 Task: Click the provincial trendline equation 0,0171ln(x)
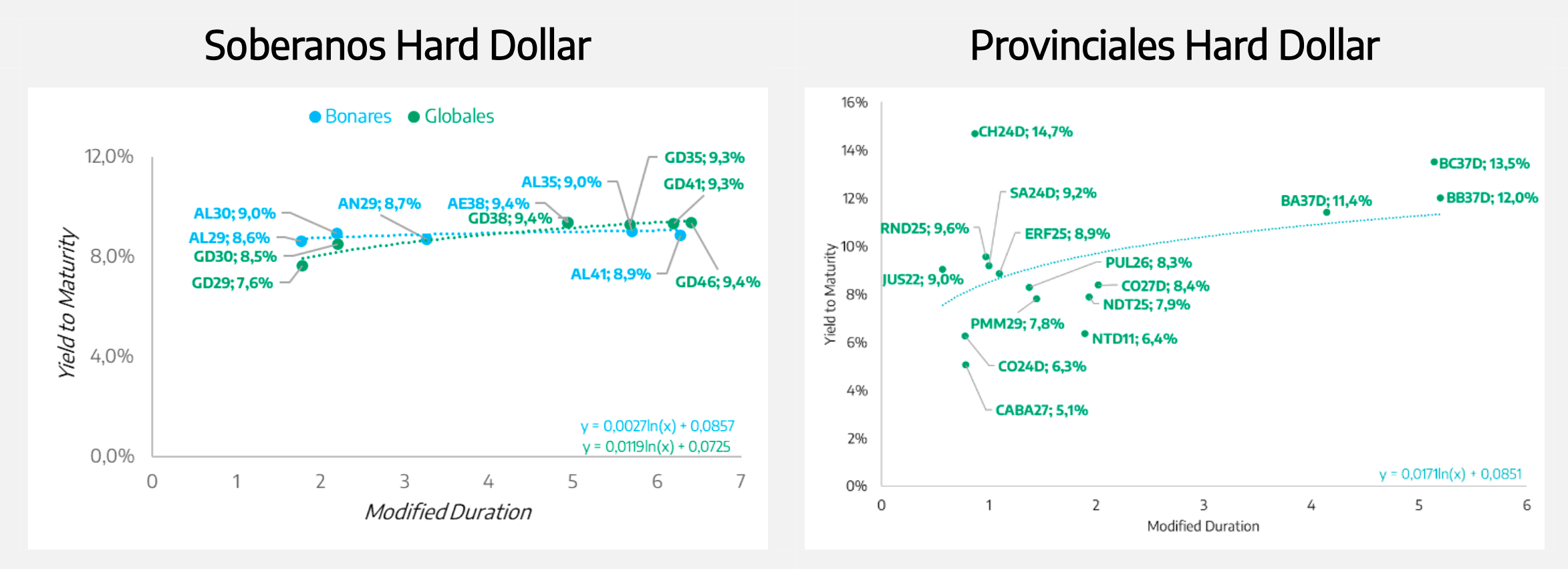click(x=1450, y=474)
